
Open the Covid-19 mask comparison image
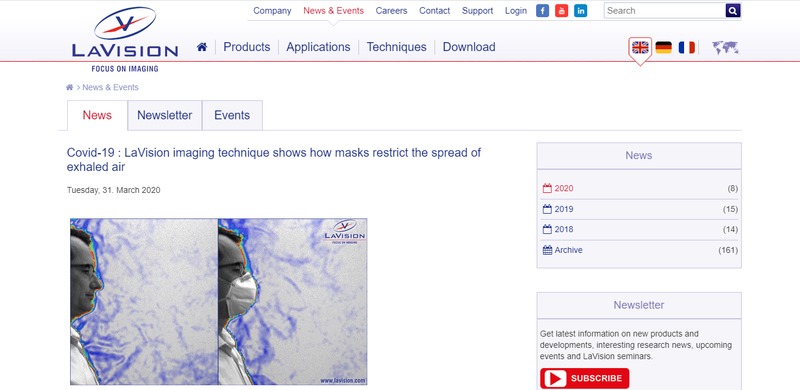coord(218,302)
